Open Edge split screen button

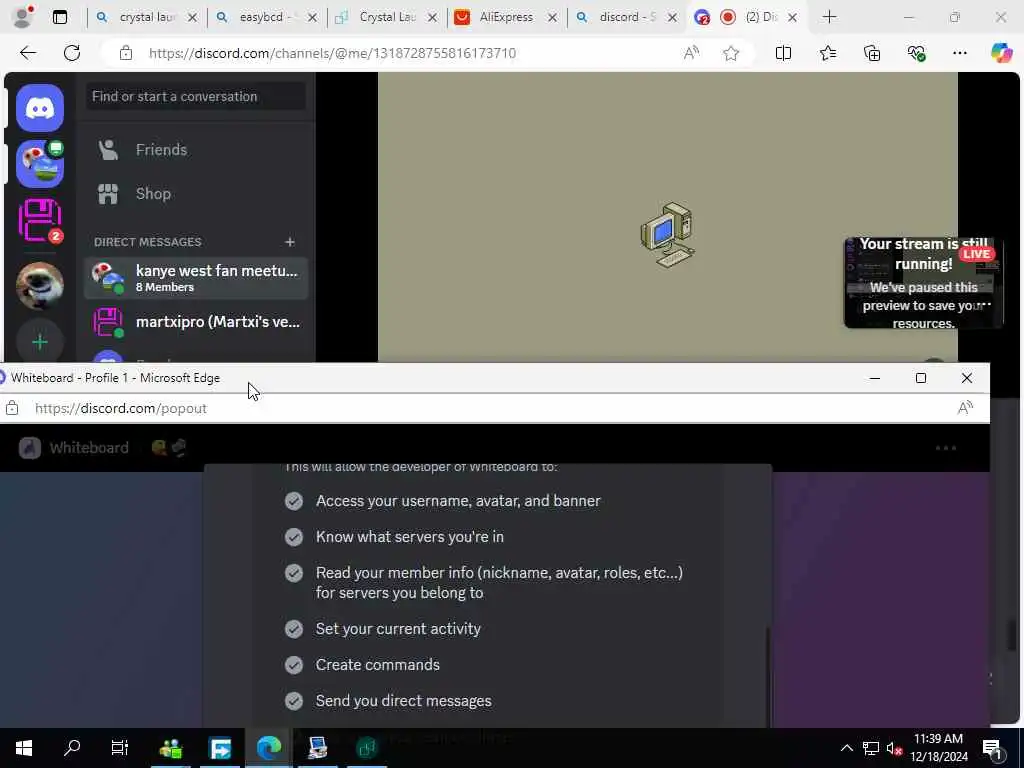coord(783,53)
